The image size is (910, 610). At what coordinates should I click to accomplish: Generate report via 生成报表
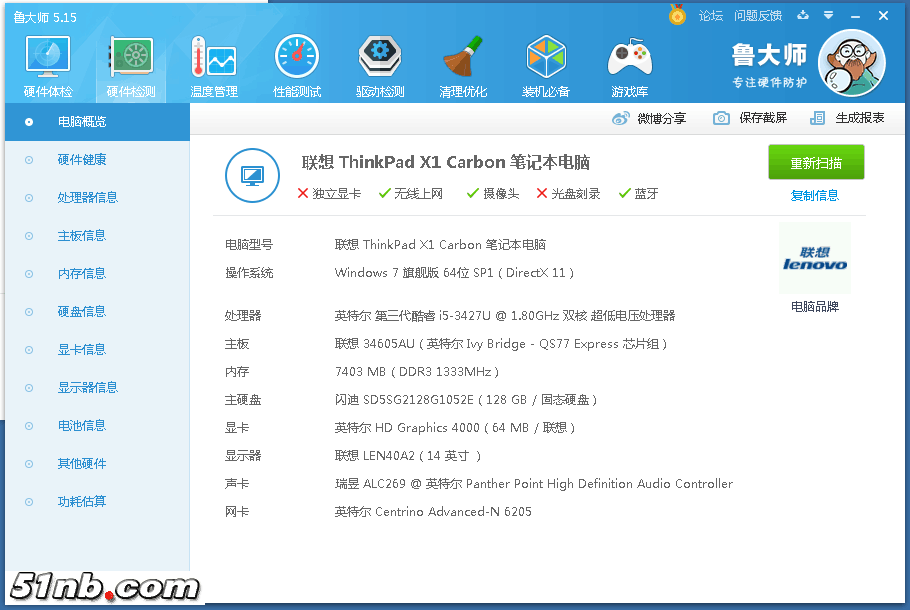848,118
